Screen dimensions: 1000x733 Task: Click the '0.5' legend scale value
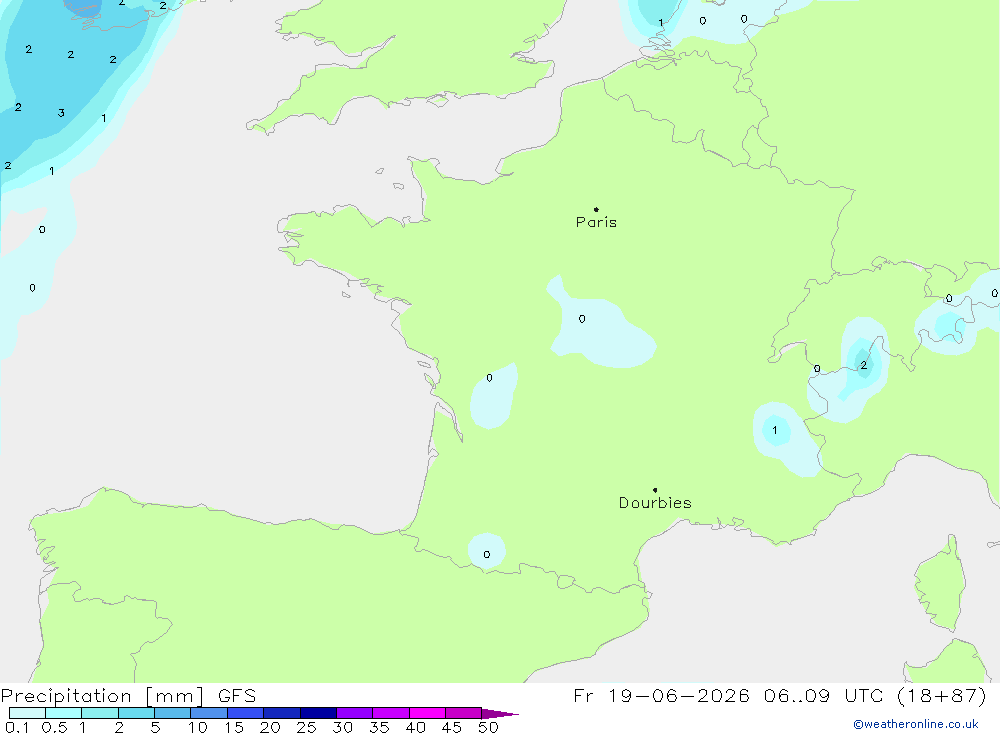coord(54,727)
